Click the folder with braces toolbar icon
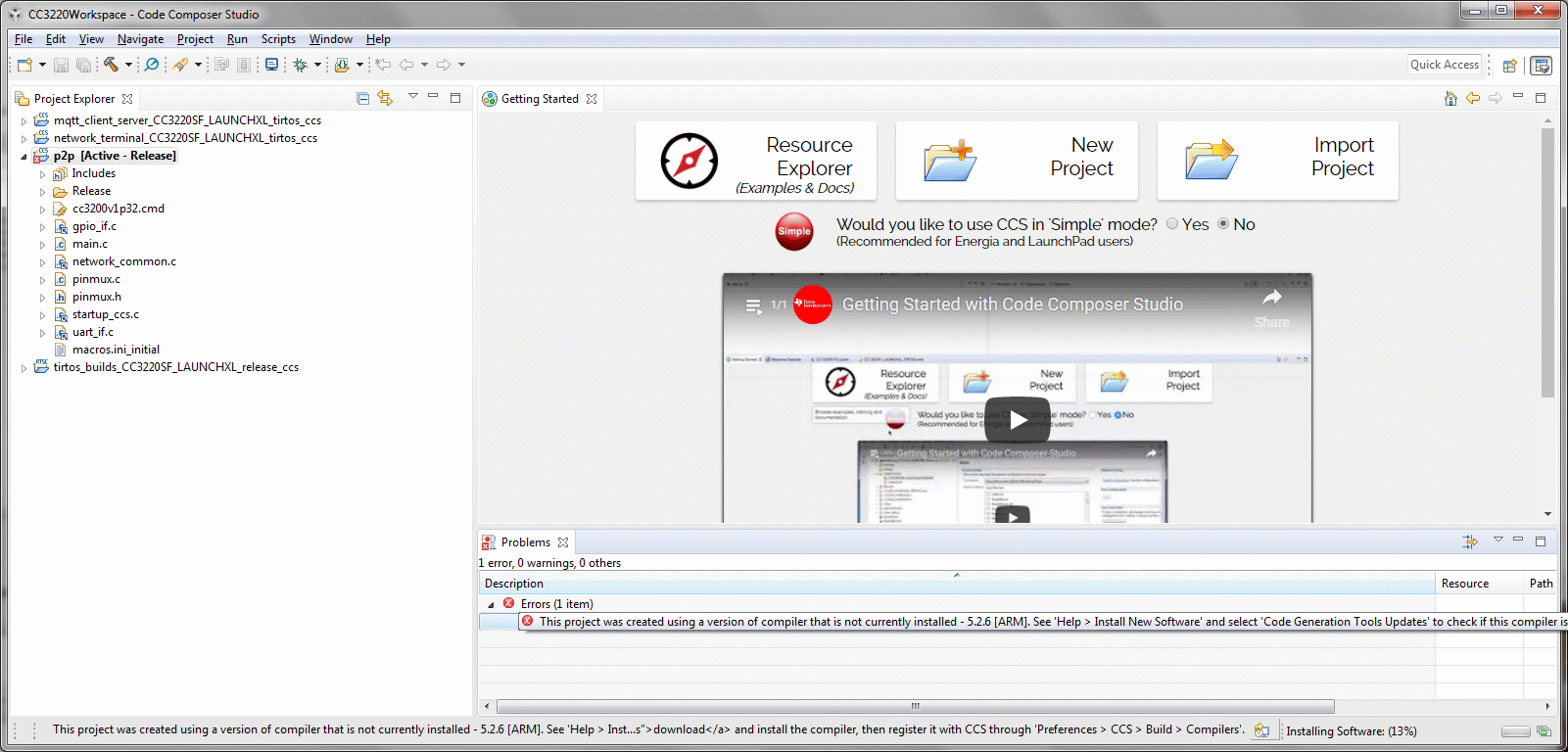1568x752 pixels. (342, 65)
